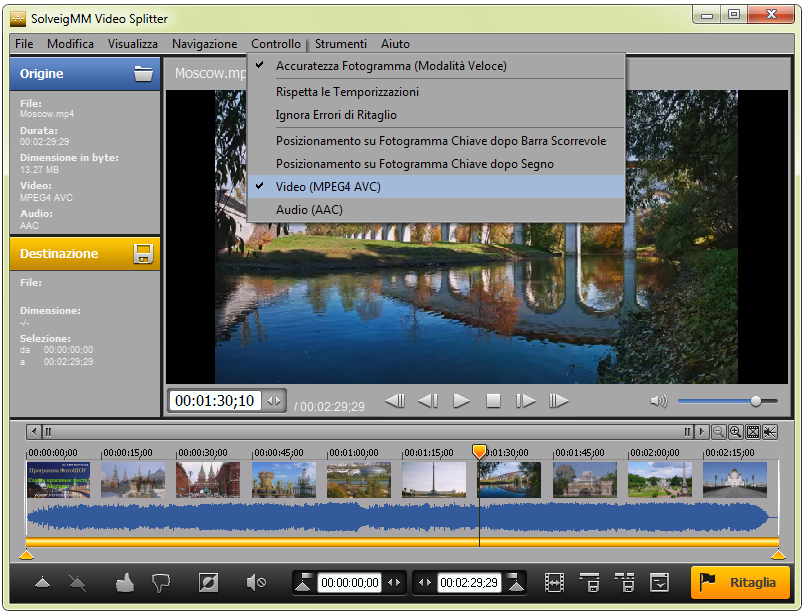Click the invert selection icon
Screen dimensions: 805x615
click(x=208, y=583)
